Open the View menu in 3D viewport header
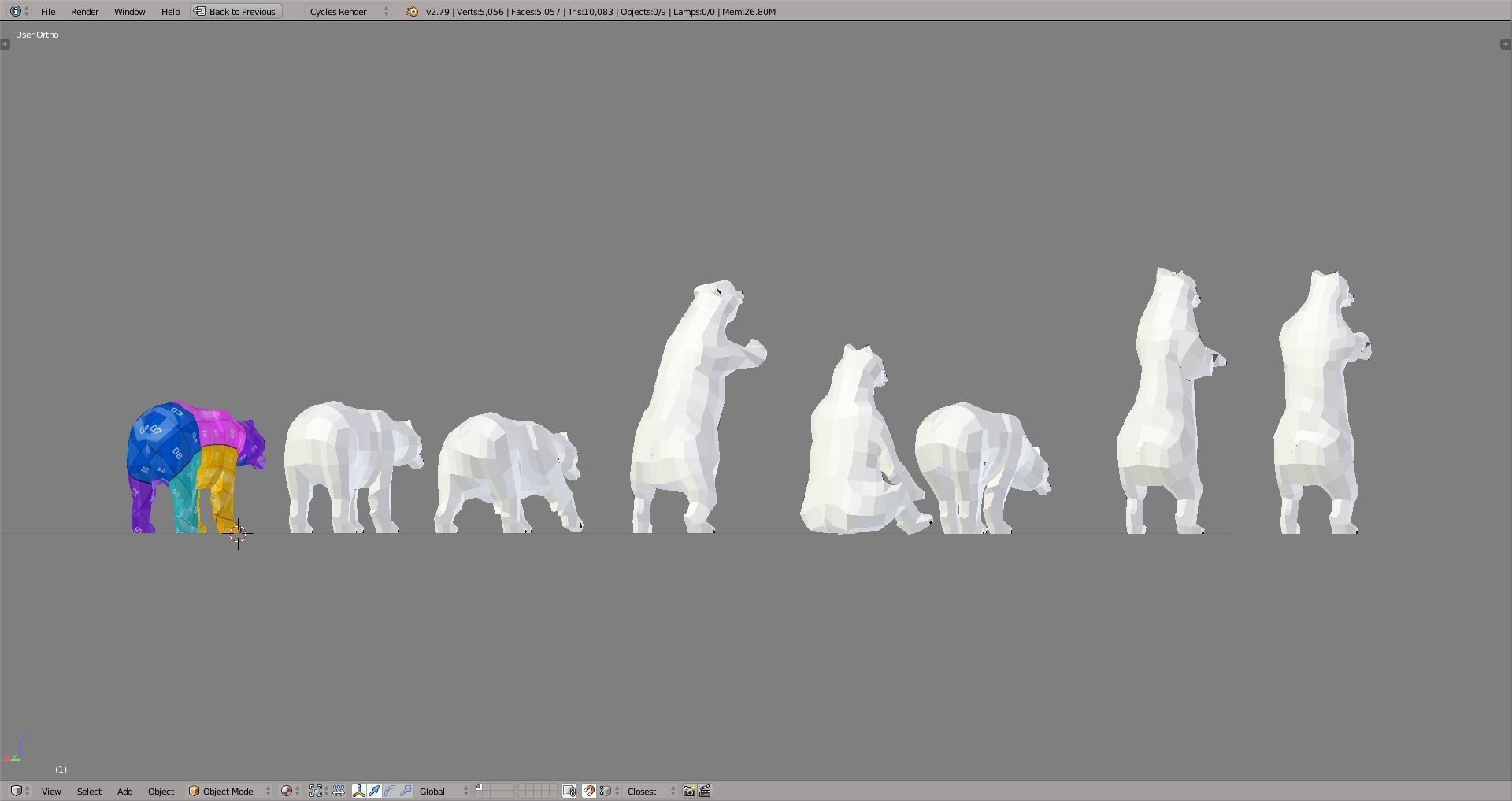The image size is (1512, 801). (x=51, y=791)
